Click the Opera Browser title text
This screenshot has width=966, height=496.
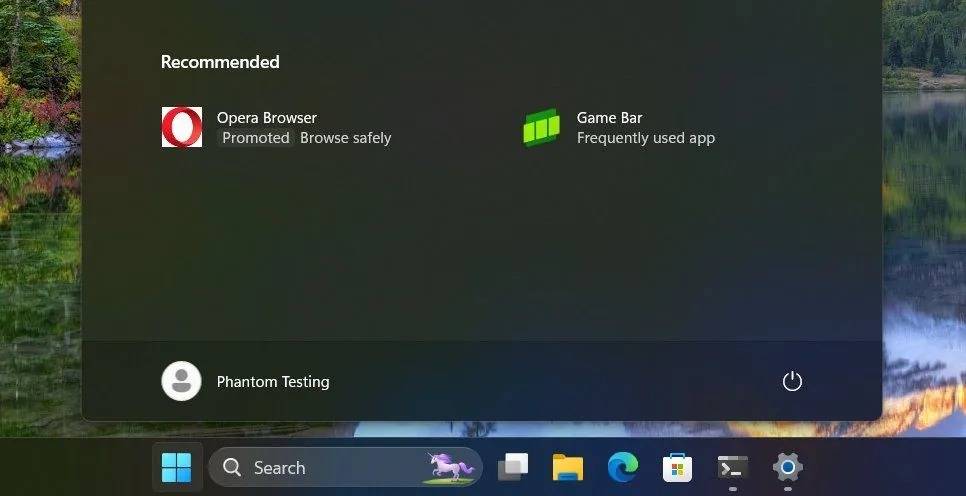click(267, 118)
